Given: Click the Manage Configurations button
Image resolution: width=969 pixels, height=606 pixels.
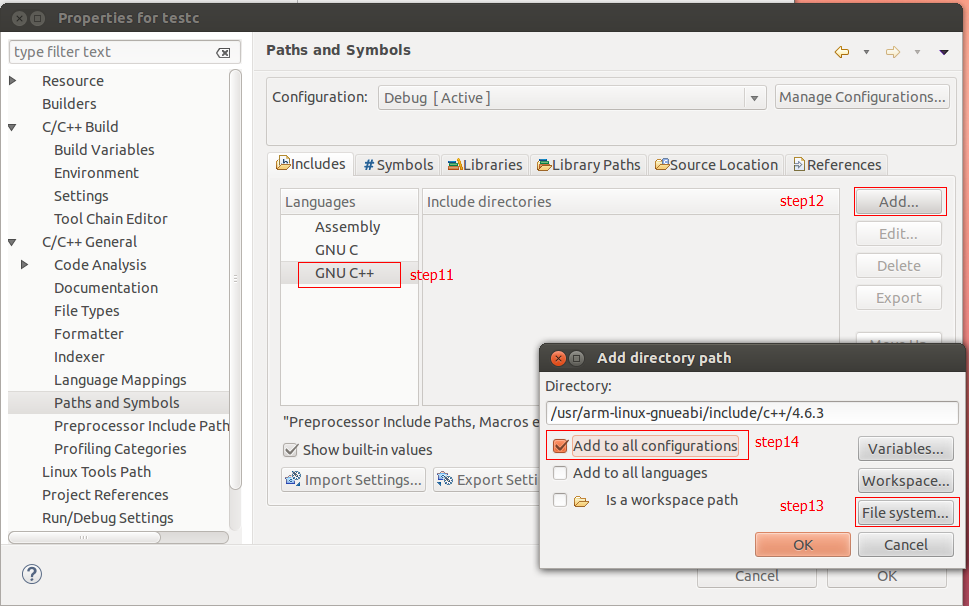Looking at the screenshot, I should click(x=861, y=97).
